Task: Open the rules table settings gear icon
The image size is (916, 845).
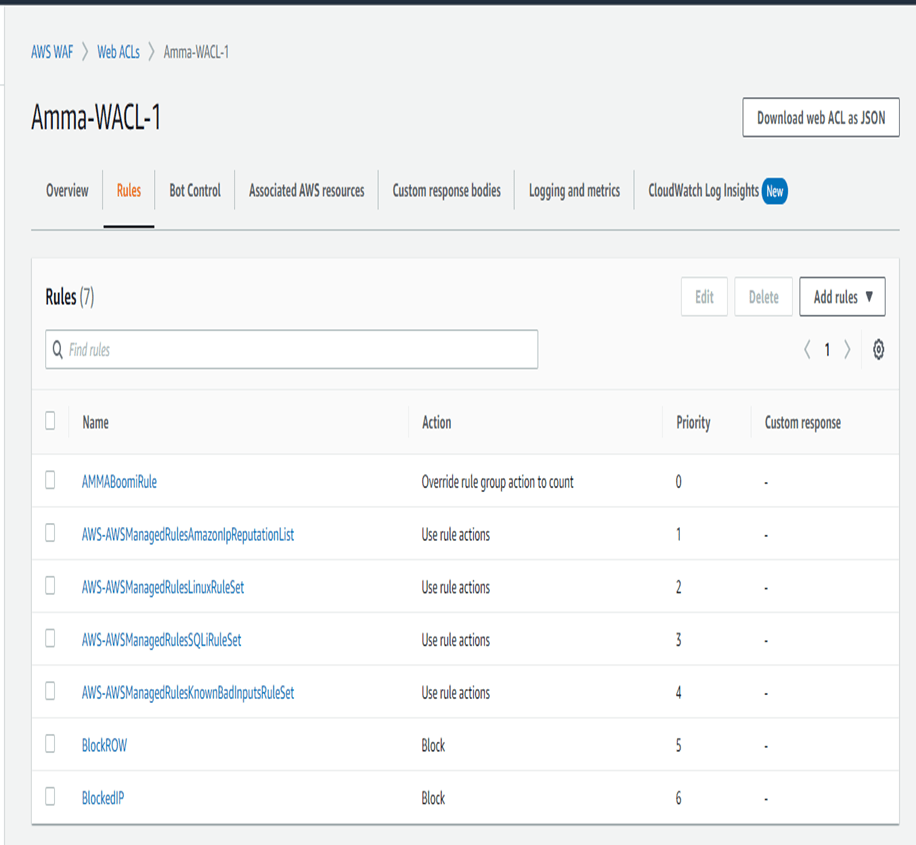Action: pos(878,350)
